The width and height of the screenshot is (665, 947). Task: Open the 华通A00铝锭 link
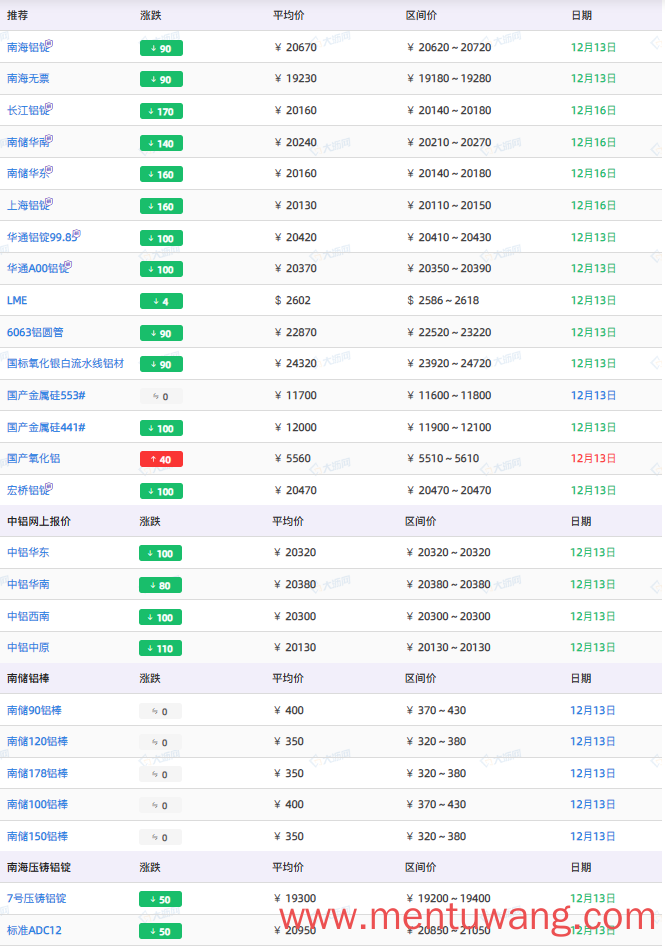[x=37, y=268]
